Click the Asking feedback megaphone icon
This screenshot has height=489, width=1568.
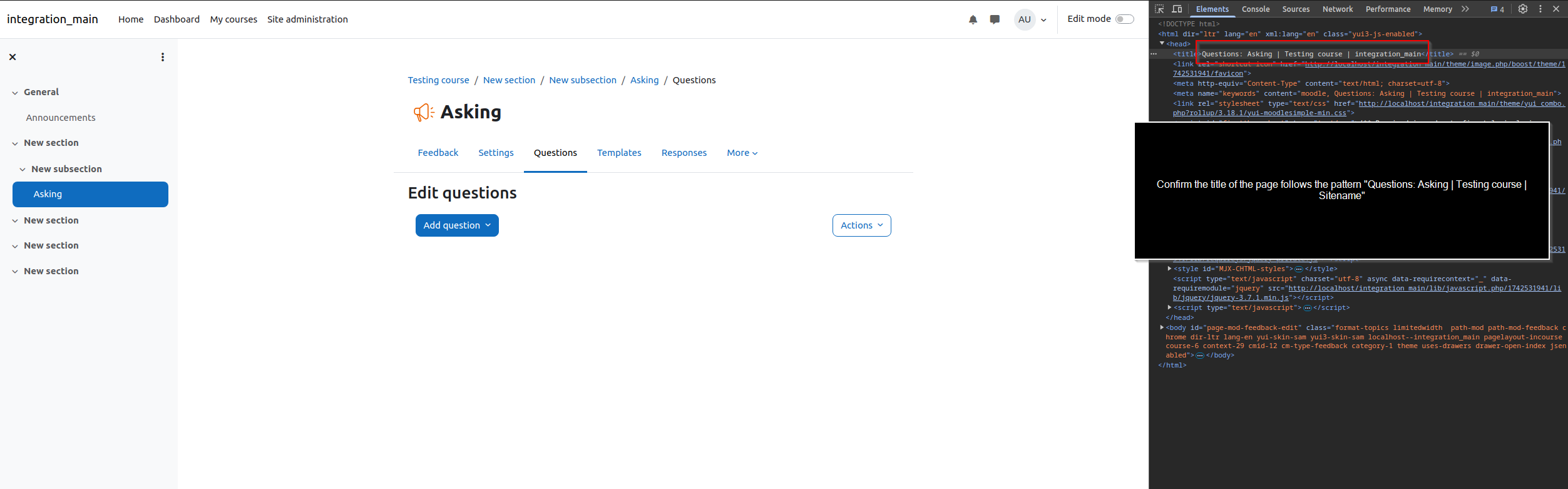[x=424, y=112]
